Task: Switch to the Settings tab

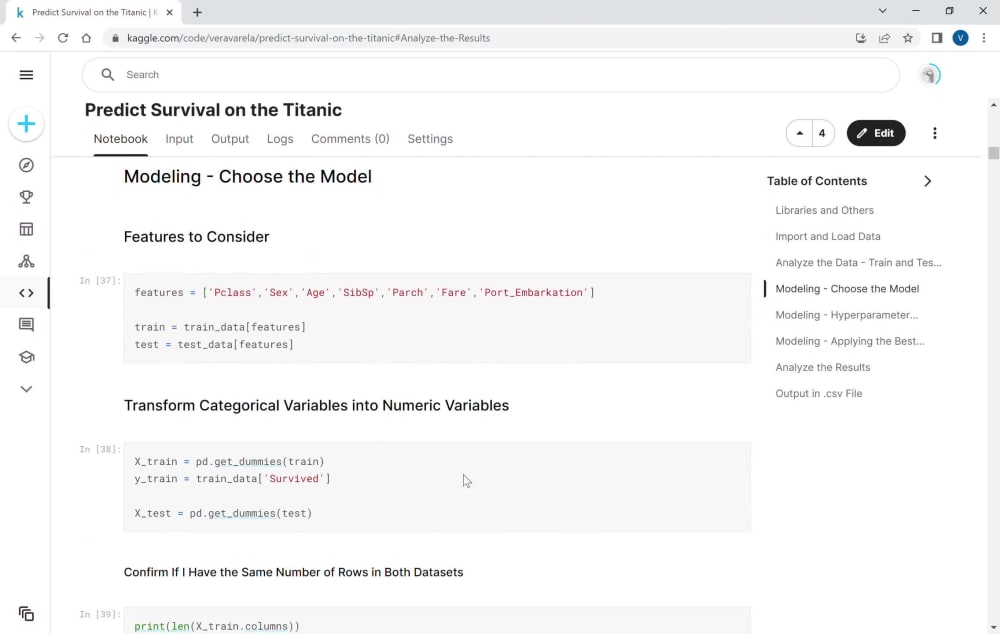Action: [430, 139]
